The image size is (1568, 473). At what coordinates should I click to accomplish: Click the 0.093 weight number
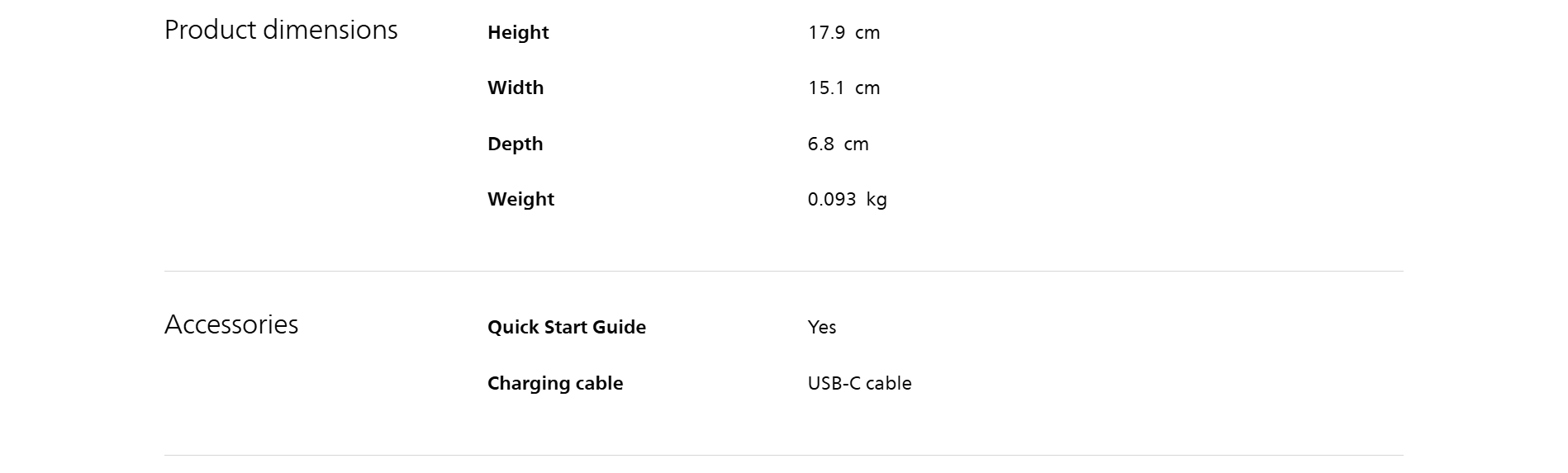(x=831, y=200)
